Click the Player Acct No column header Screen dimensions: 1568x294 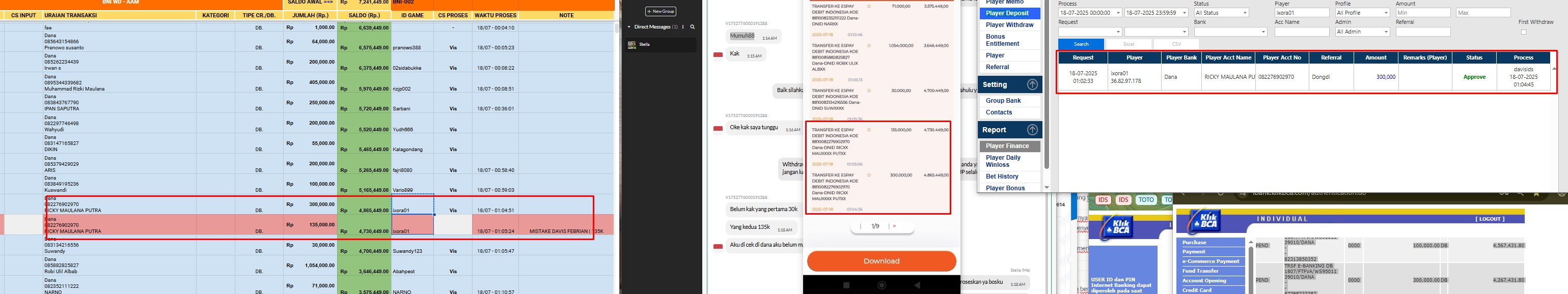(x=1281, y=57)
